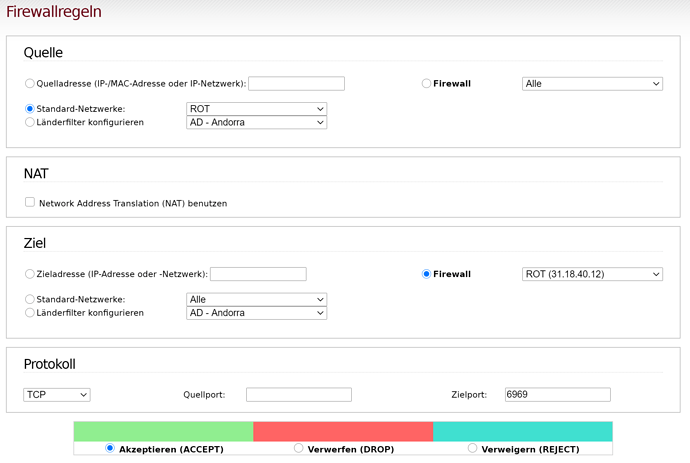The height and width of the screenshot is (463, 690).
Task: Click the Ziel section heading
Action: point(35,243)
